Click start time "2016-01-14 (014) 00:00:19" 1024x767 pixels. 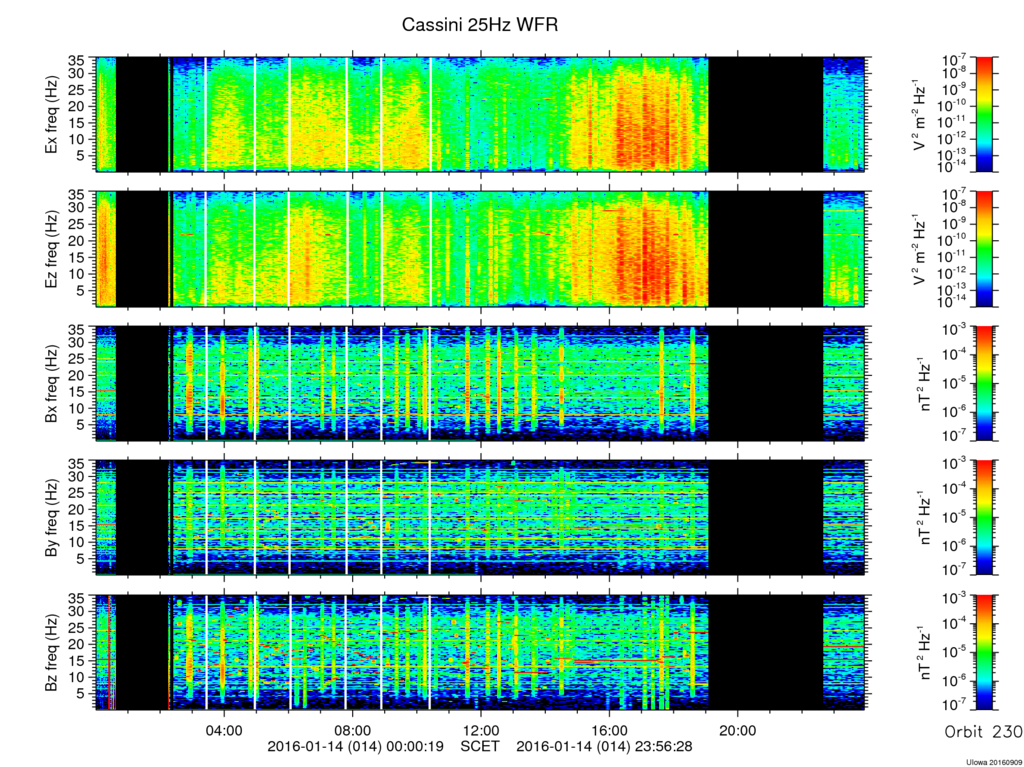tap(356, 746)
